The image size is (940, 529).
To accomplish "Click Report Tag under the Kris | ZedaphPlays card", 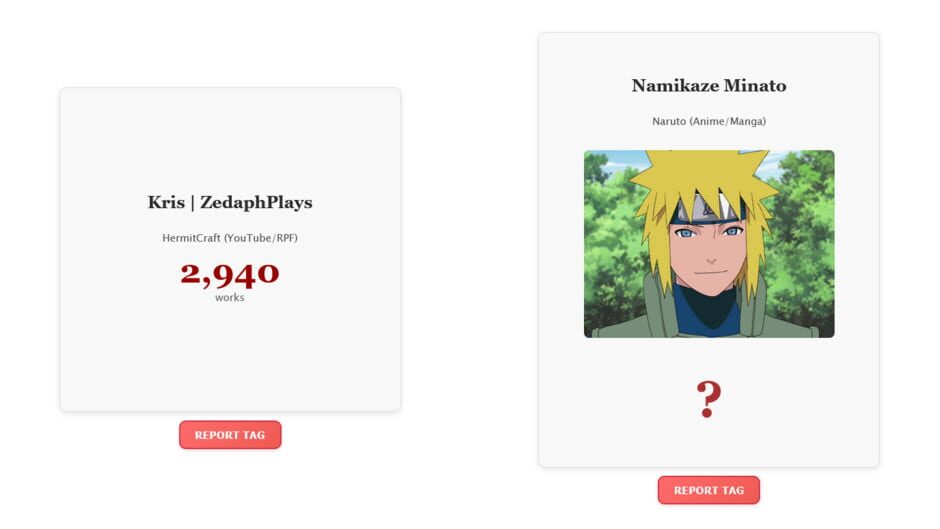I will pos(230,435).
